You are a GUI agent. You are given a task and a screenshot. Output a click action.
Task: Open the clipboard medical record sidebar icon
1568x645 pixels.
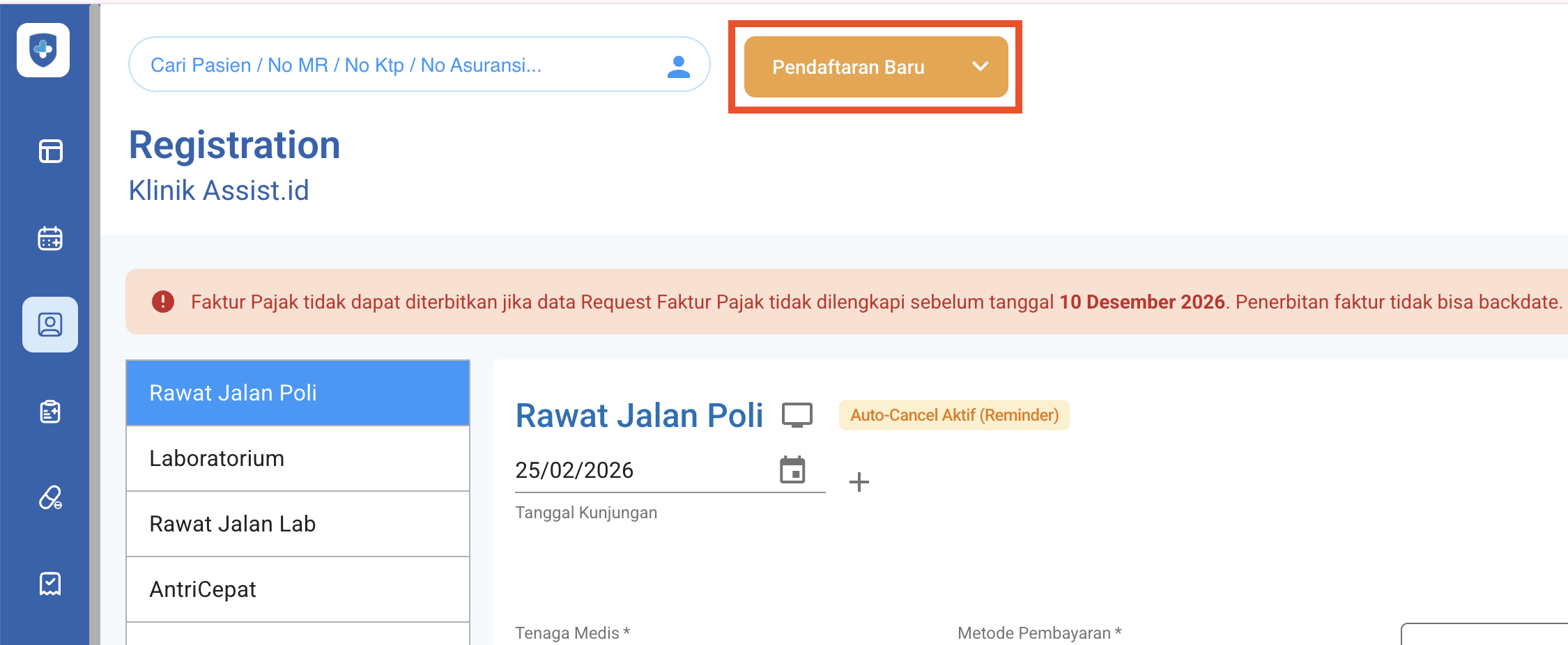(x=50, y=412)
